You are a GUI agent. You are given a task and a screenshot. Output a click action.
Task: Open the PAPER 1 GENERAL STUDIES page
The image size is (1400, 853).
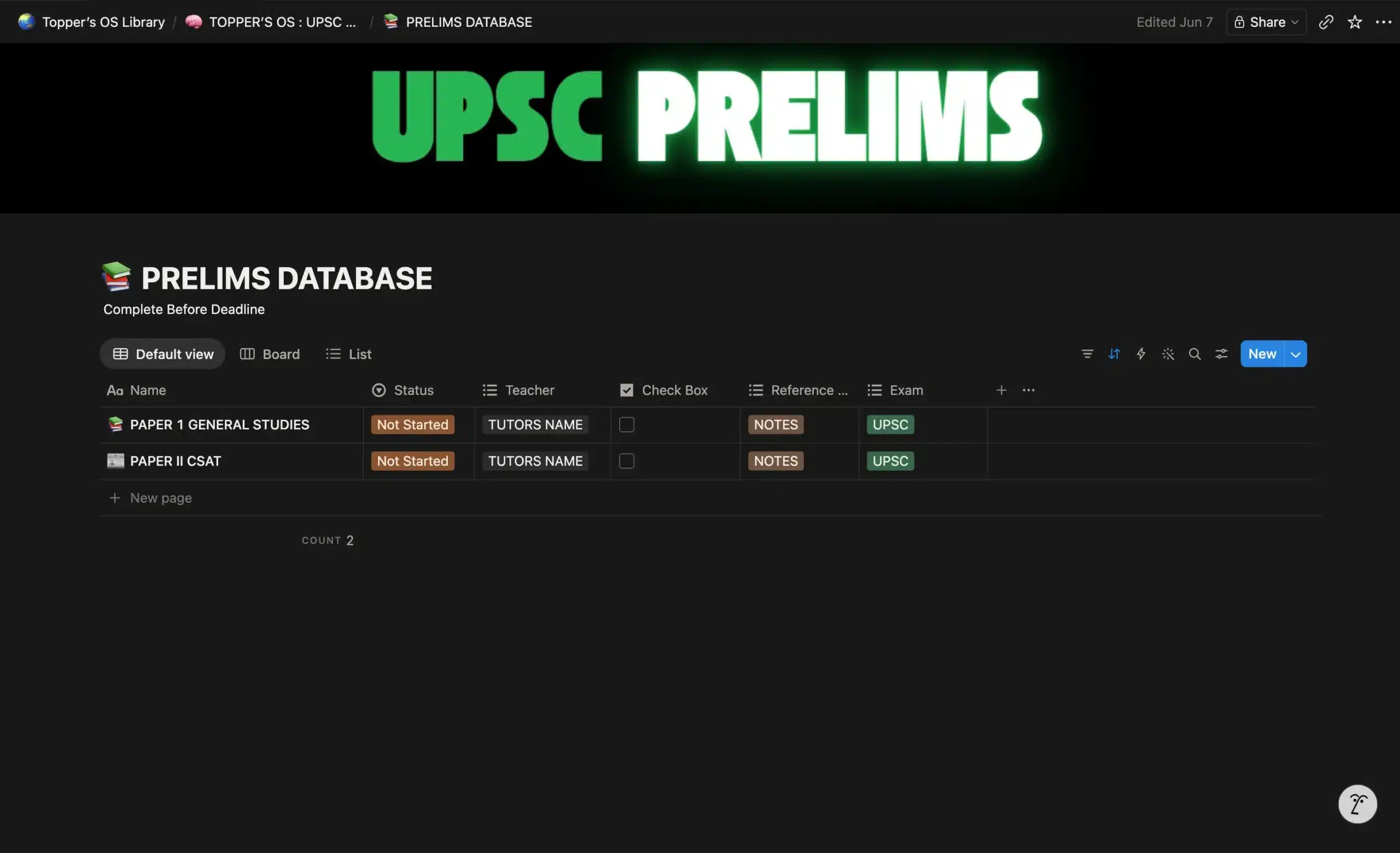click(x=219, y=425)
